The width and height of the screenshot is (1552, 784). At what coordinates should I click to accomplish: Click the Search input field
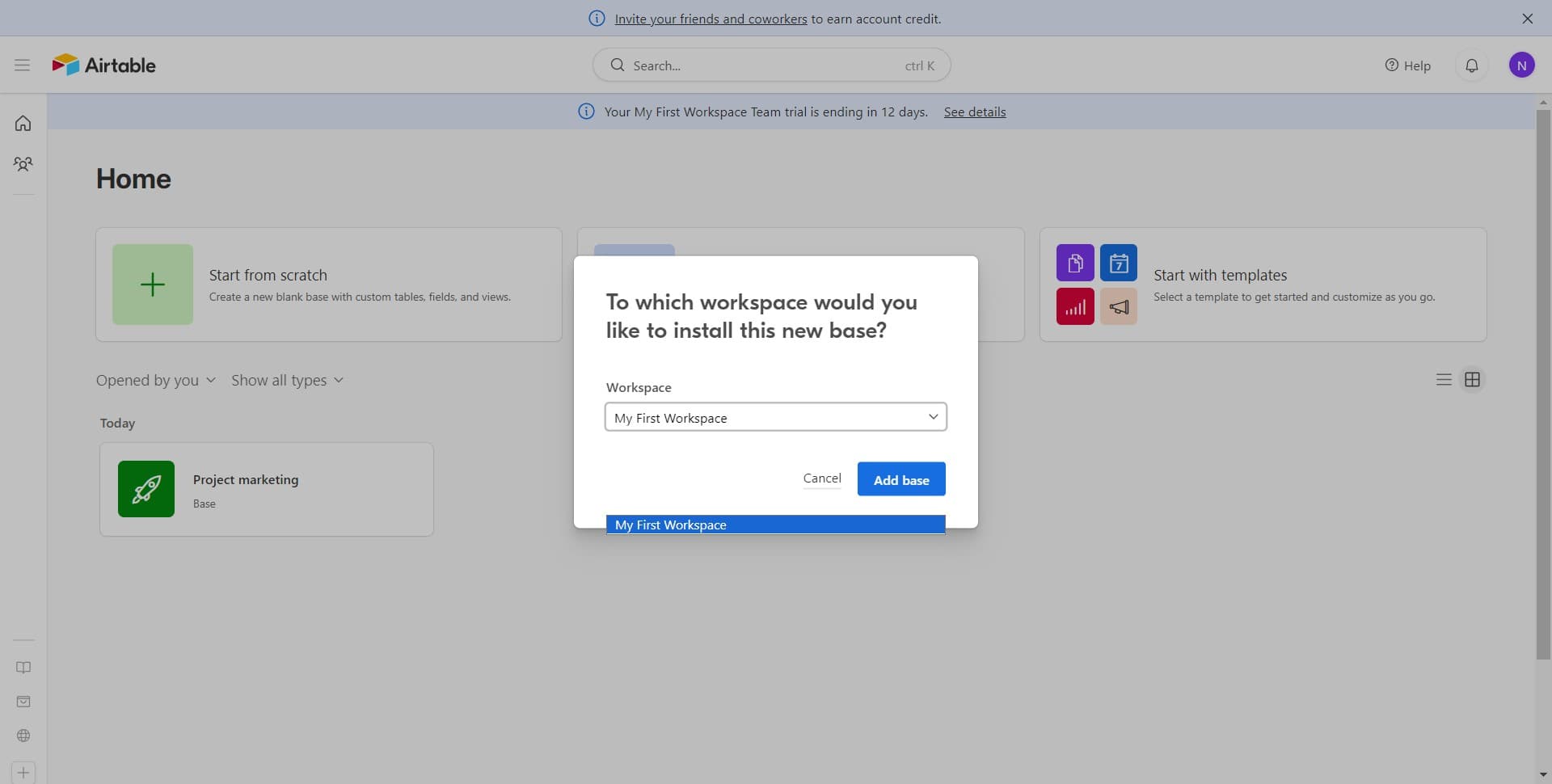(x=771, y=65)
